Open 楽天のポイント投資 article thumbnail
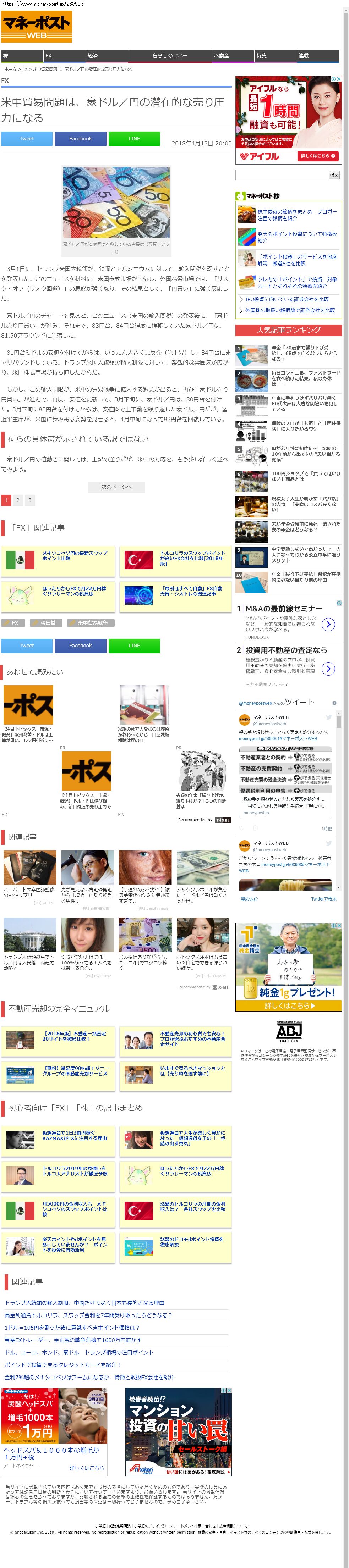This screenshot has width=349, height=1568. click(246, 237)
